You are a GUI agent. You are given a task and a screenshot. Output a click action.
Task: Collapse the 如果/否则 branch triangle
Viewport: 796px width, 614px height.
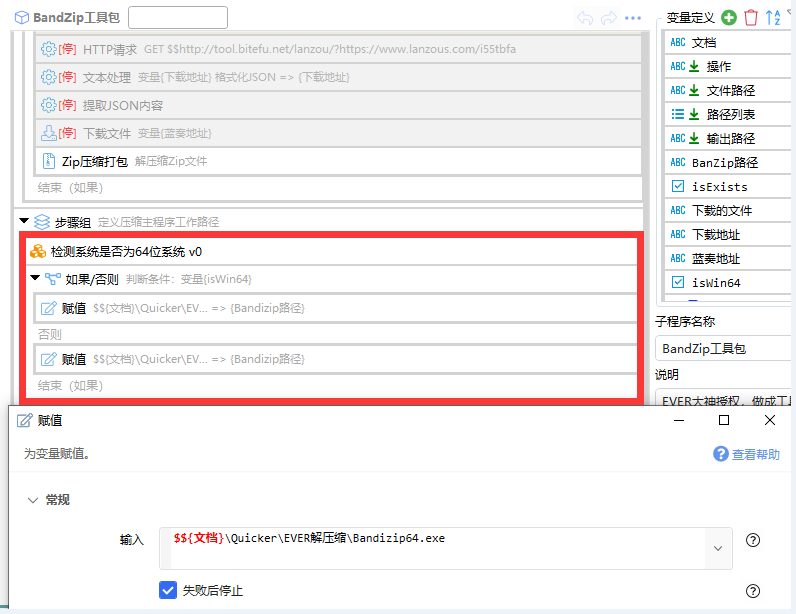point(35,278)
